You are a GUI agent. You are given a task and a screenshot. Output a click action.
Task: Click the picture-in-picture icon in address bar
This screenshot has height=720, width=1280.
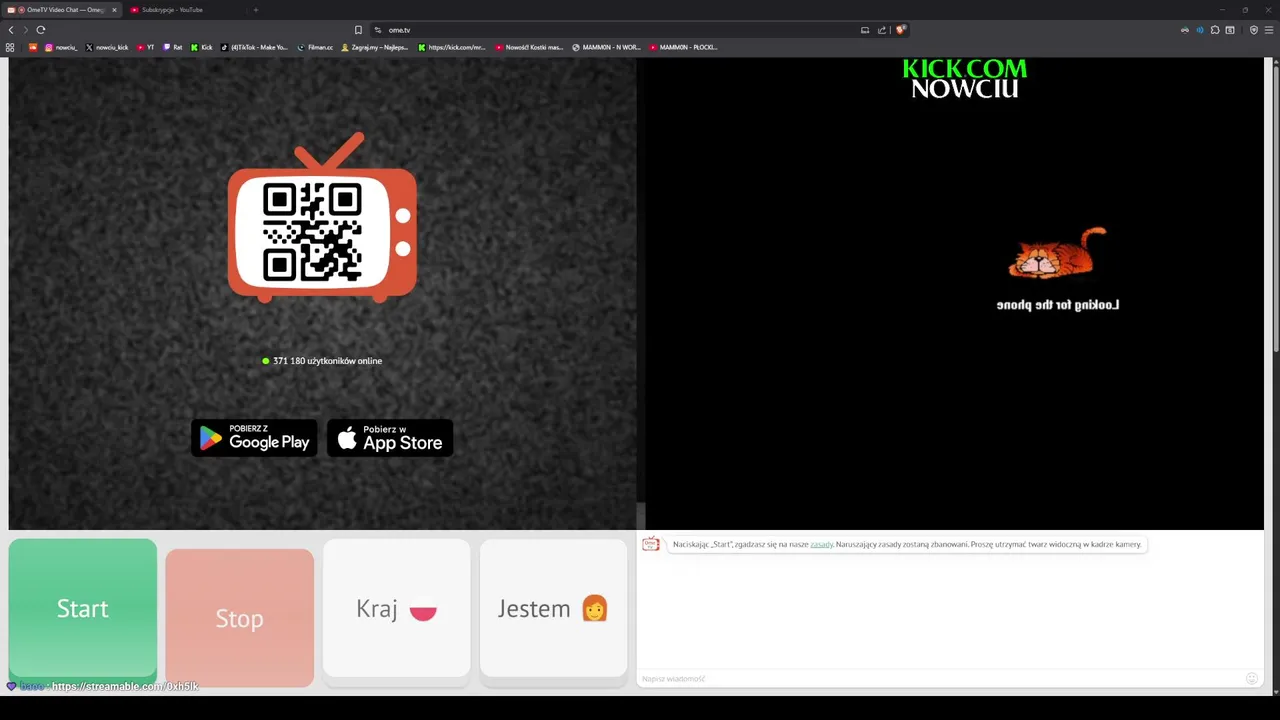865,30
